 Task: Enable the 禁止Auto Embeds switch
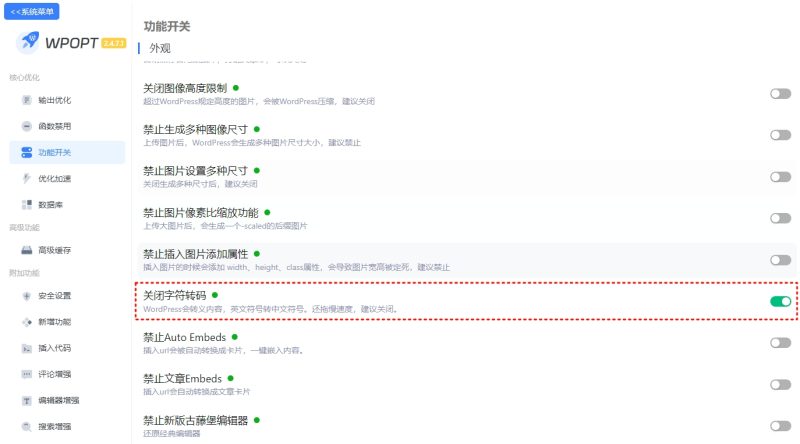780,342
